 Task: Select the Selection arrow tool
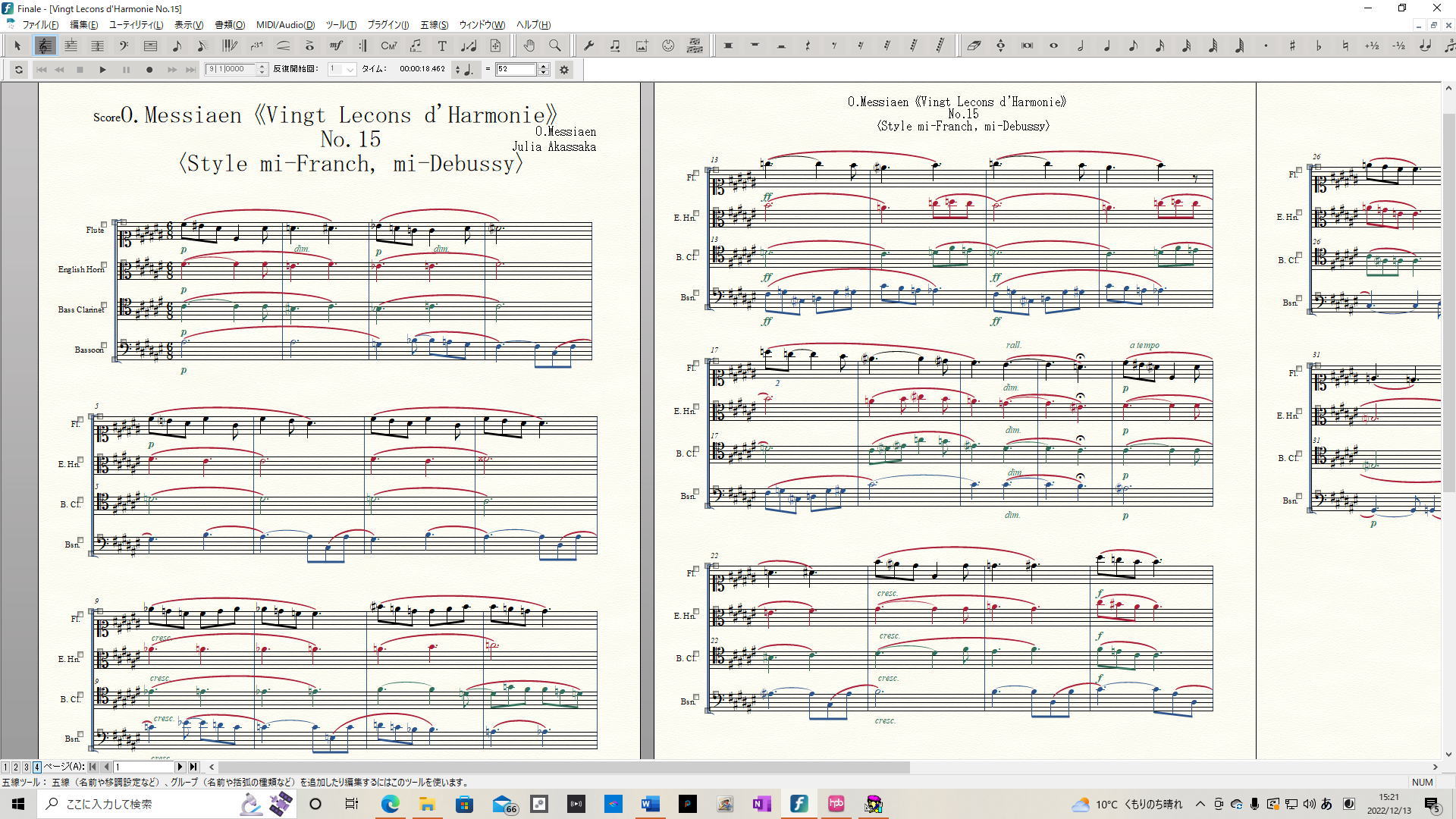tap(18, 45)
